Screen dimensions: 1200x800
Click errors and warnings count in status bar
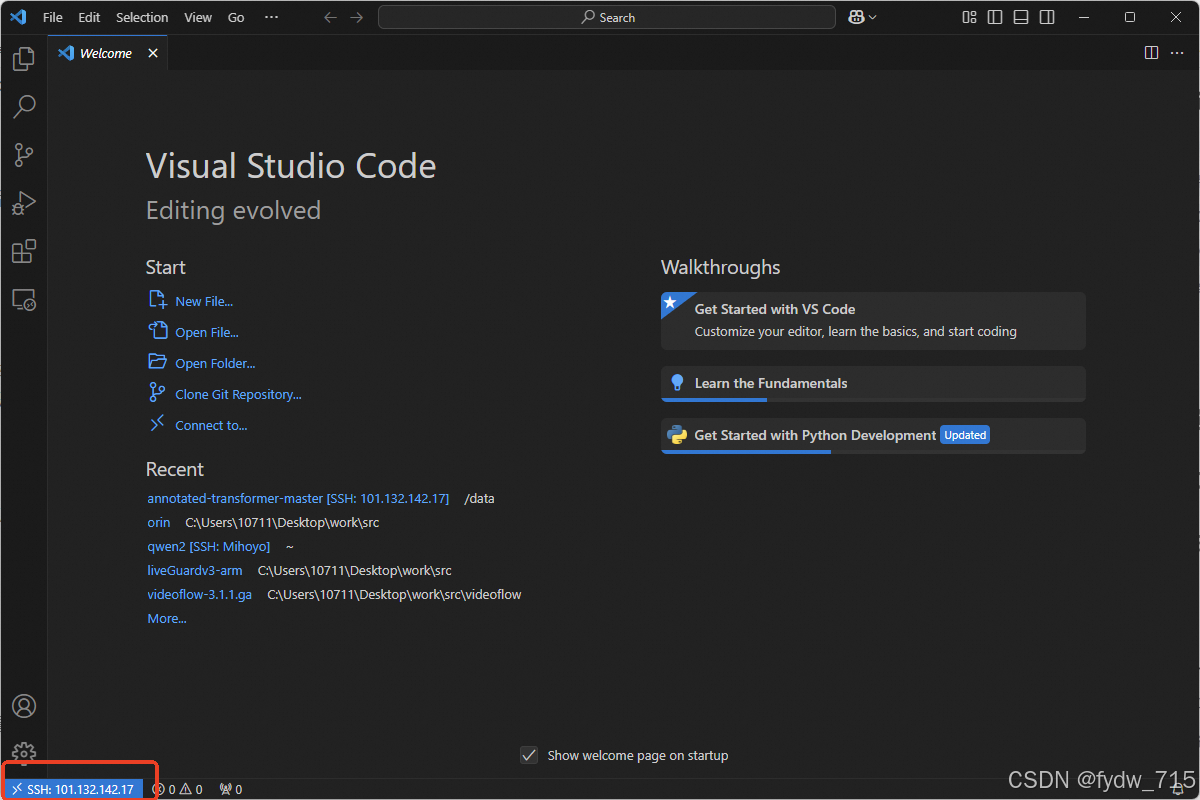tap(177, 789)
